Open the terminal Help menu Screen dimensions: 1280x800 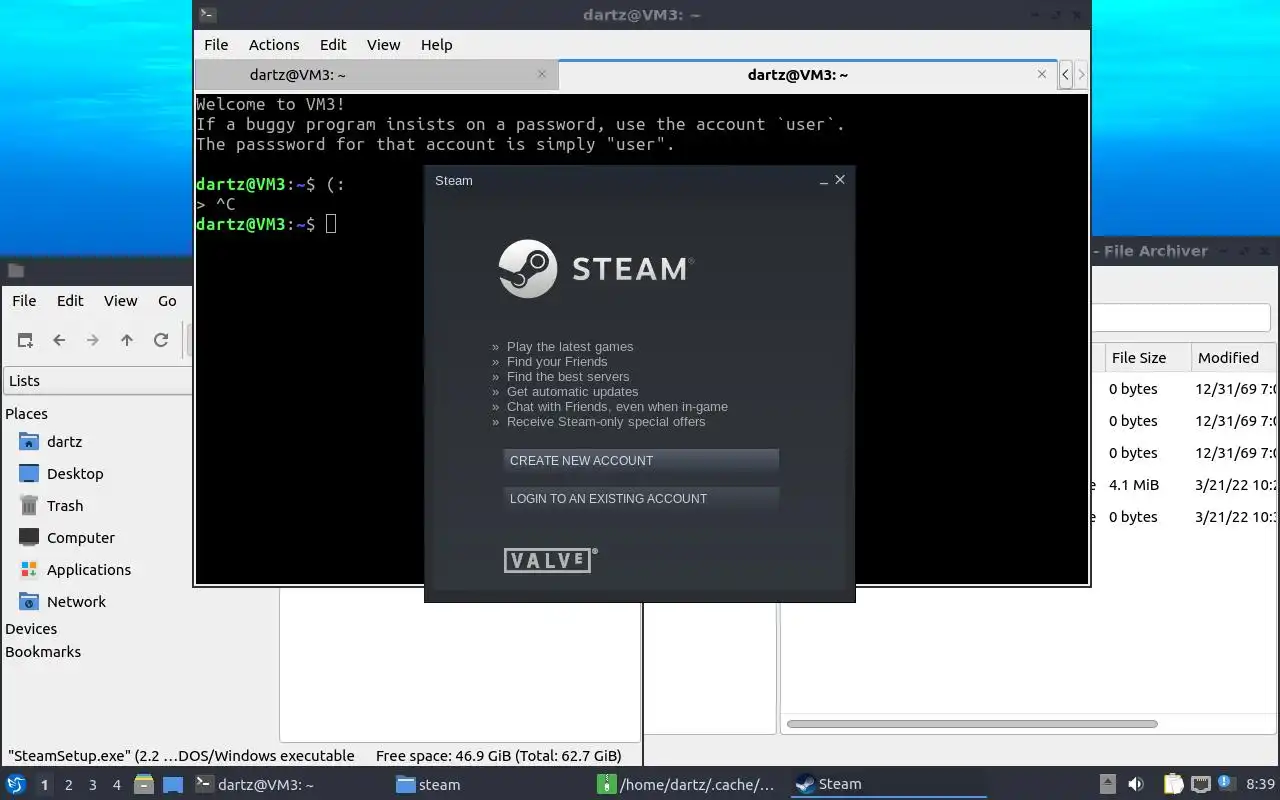pos(436,45)
